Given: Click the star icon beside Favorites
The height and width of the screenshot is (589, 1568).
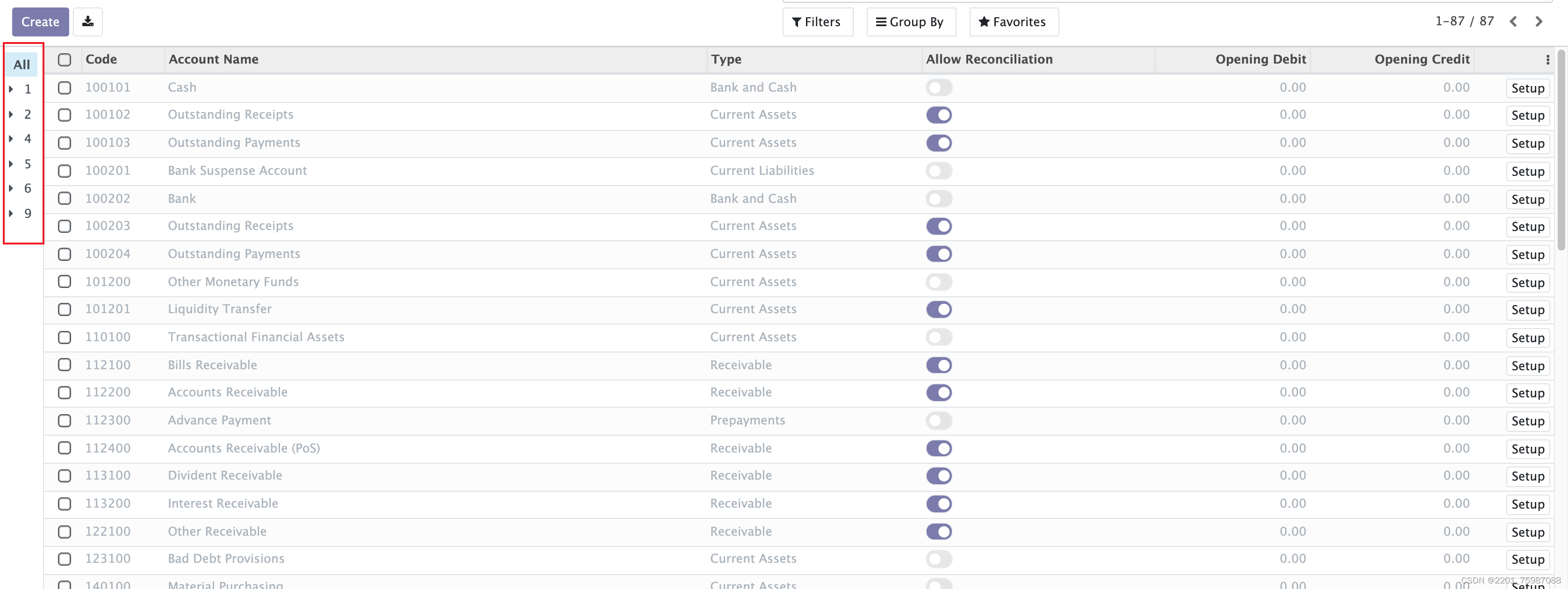Looking at the screenshot, I should click(x=984, y=22).
